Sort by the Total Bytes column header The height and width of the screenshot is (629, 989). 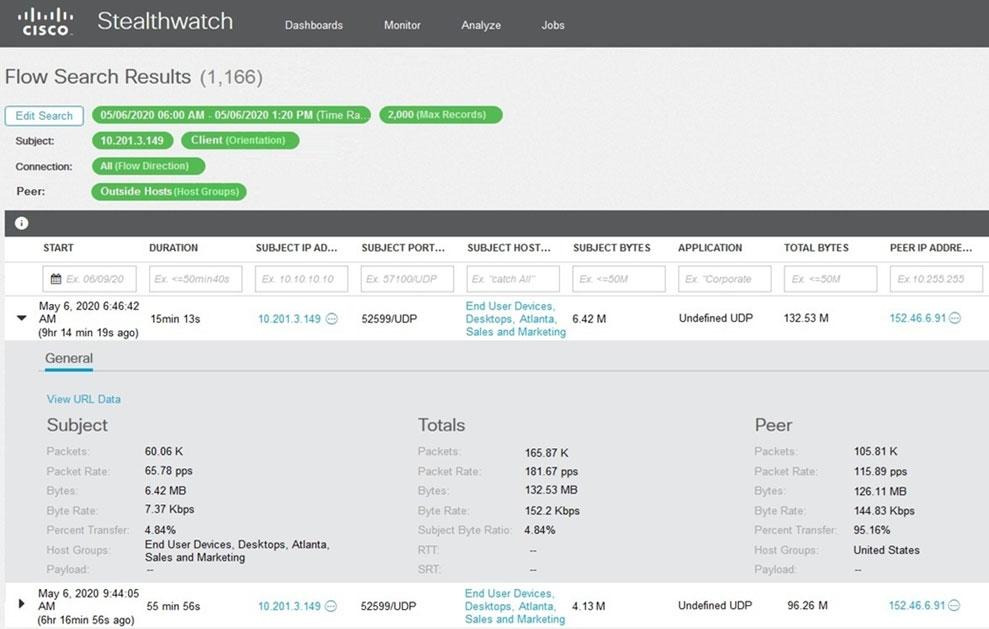point(816,248)
